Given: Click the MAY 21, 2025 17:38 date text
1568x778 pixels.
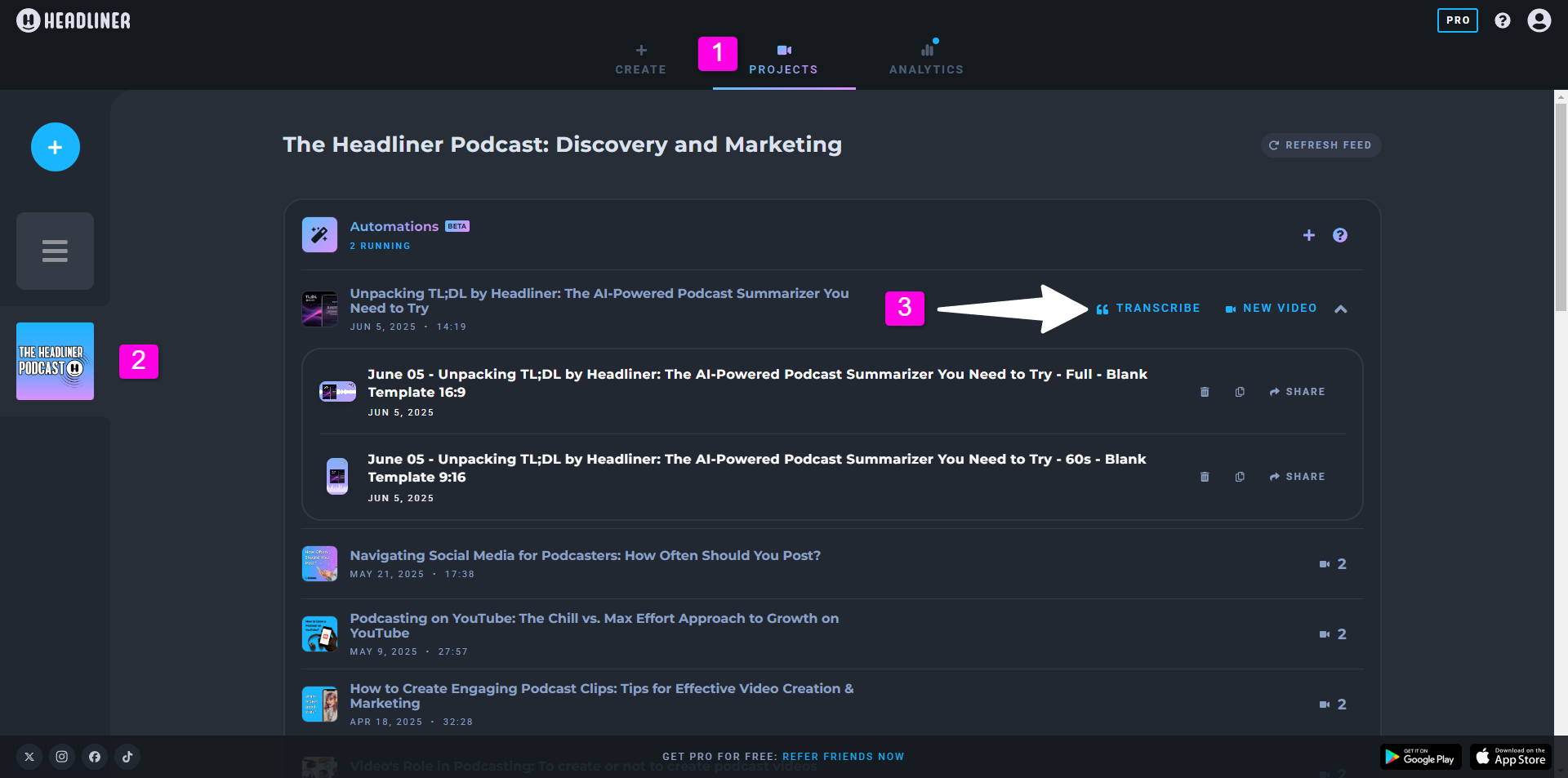Looking at the screenshot, I should pyautogui.click(x=412, y=574).
